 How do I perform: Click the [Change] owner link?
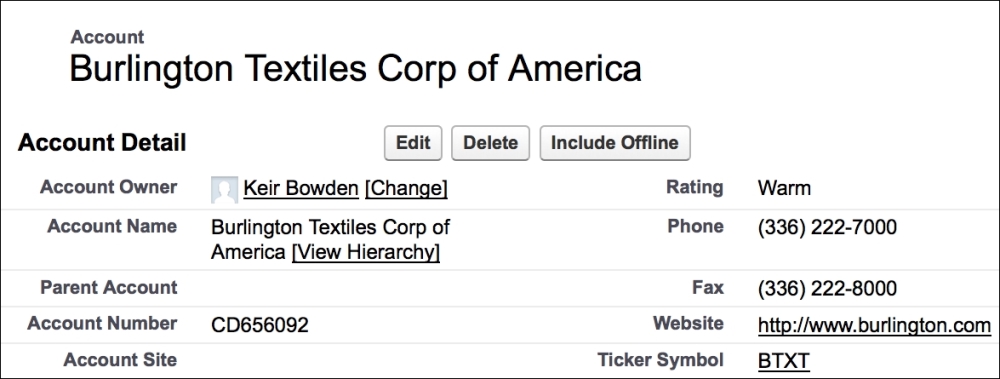point(406,188)
